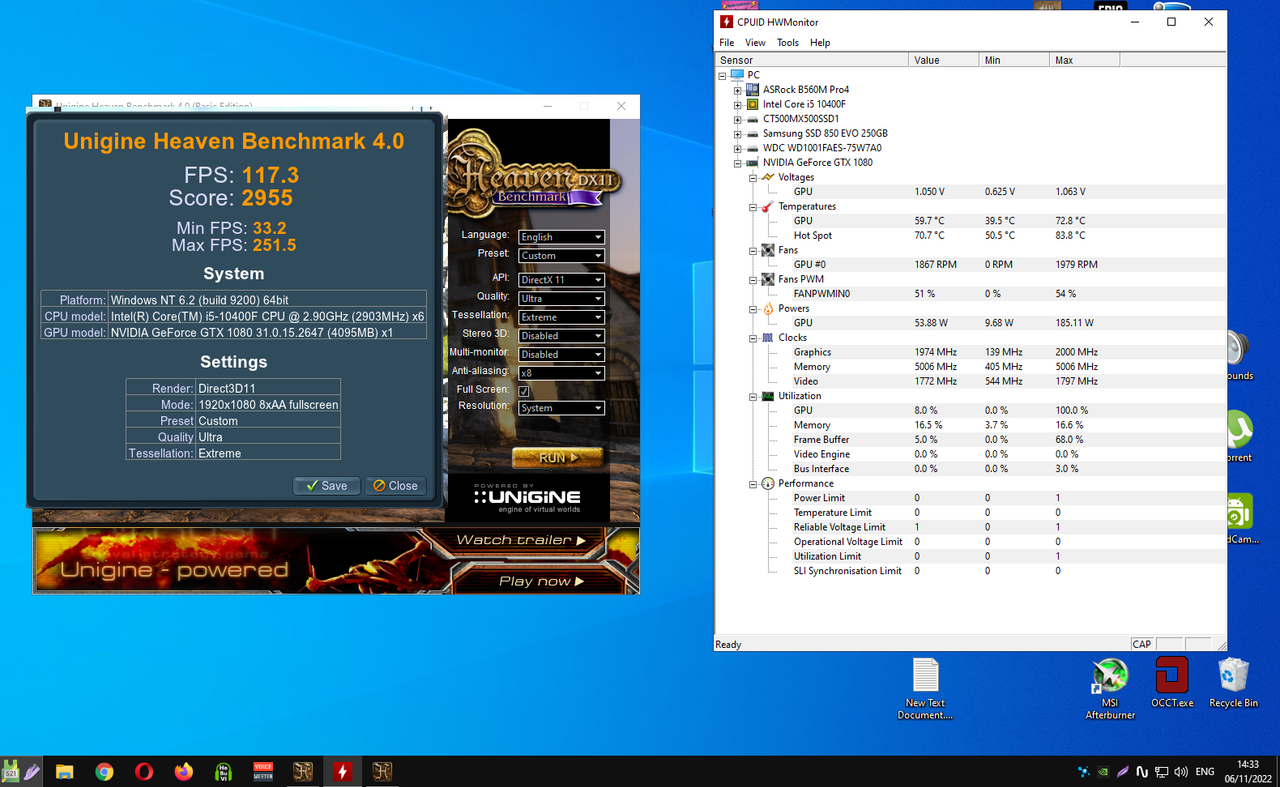Viewport: 1280px width, 787px height.
Task: Open the Multi-monitor dropdown
Action: [561, 354]
